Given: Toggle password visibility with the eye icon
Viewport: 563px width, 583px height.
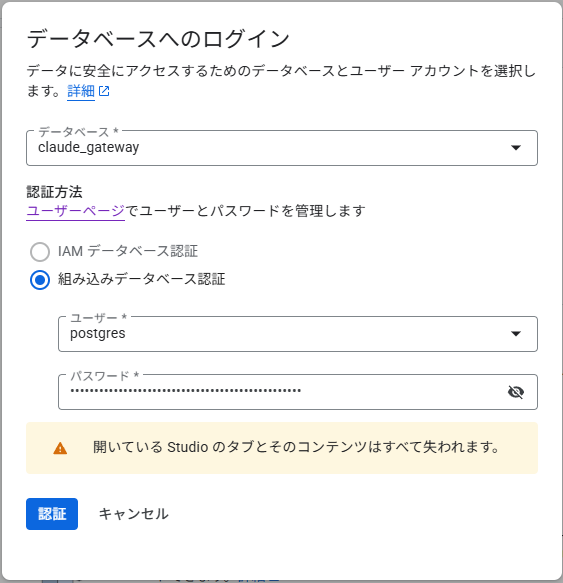Looking at the screenshot, I should pyautogui.click(x=516, y=392).
